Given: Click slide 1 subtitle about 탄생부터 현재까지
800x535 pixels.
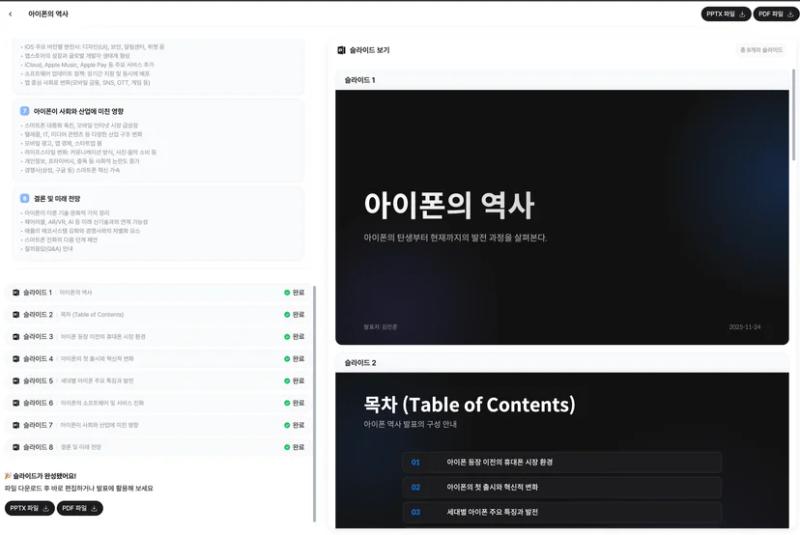Looking at the screenshot, I should click(455, 238).
